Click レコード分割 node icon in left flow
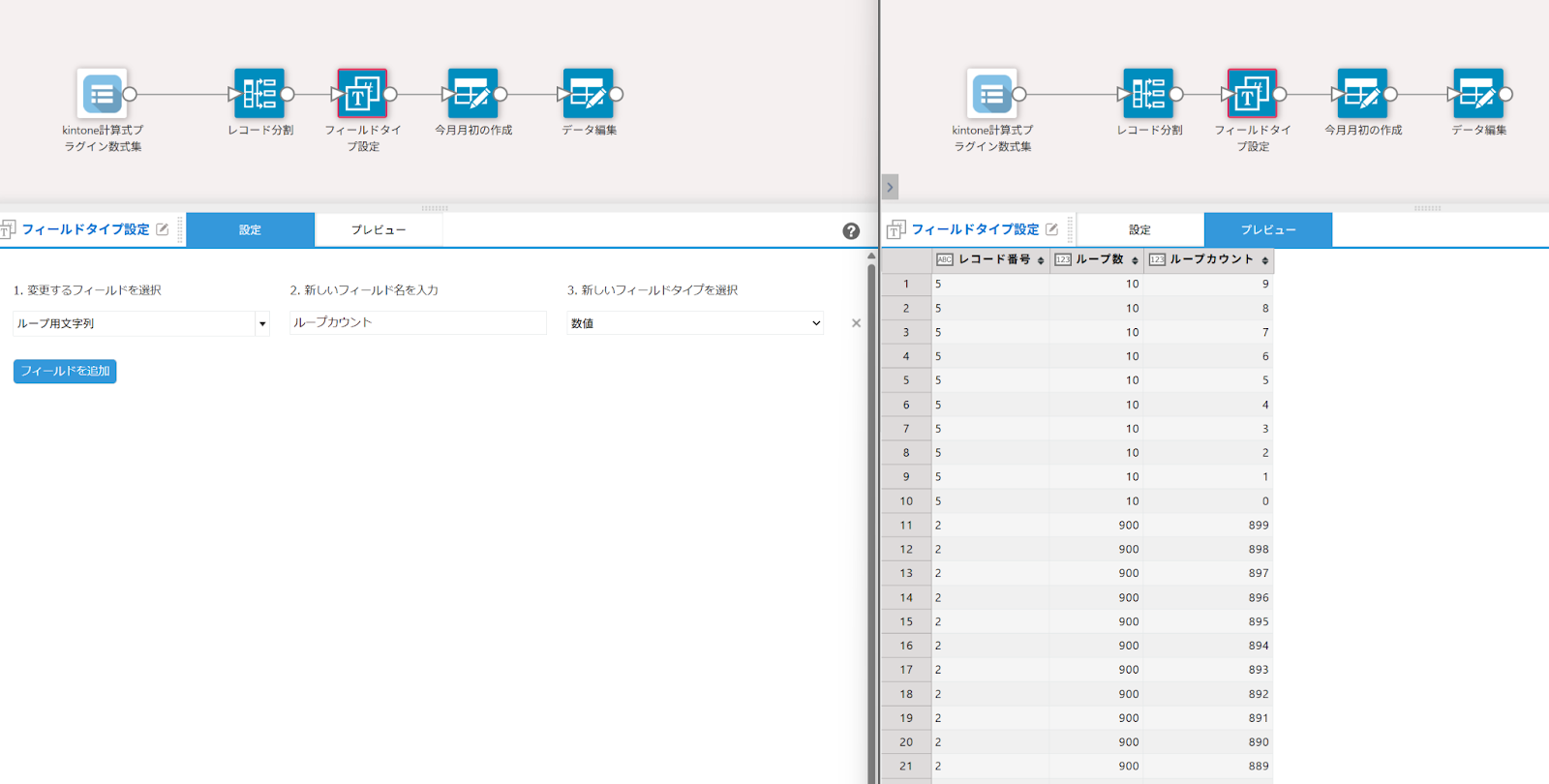The height and width of the screenshot is (784, 1549). (259, 94)
